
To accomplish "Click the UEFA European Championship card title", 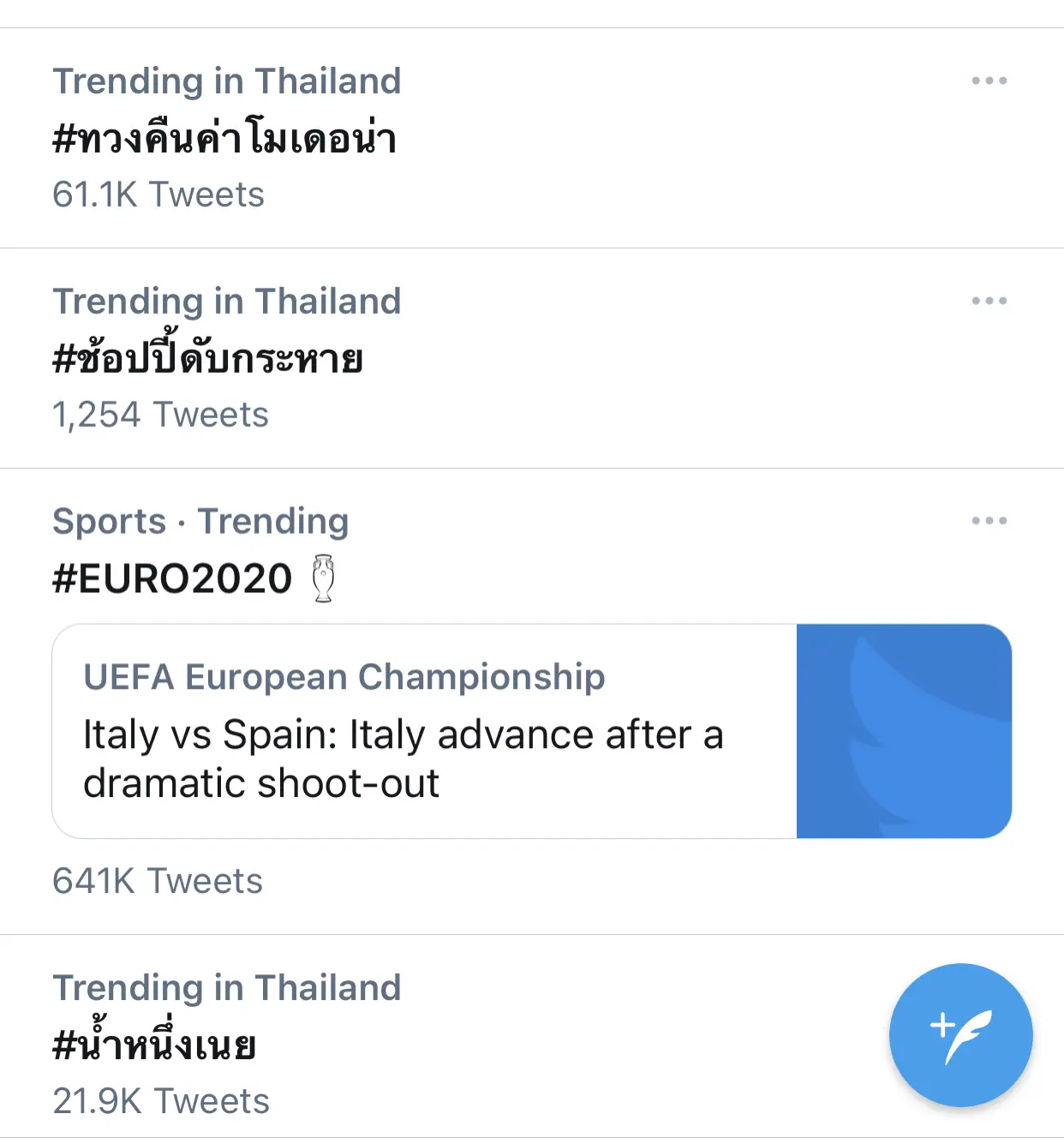I will pyautogui.click(x=344, y=677).
